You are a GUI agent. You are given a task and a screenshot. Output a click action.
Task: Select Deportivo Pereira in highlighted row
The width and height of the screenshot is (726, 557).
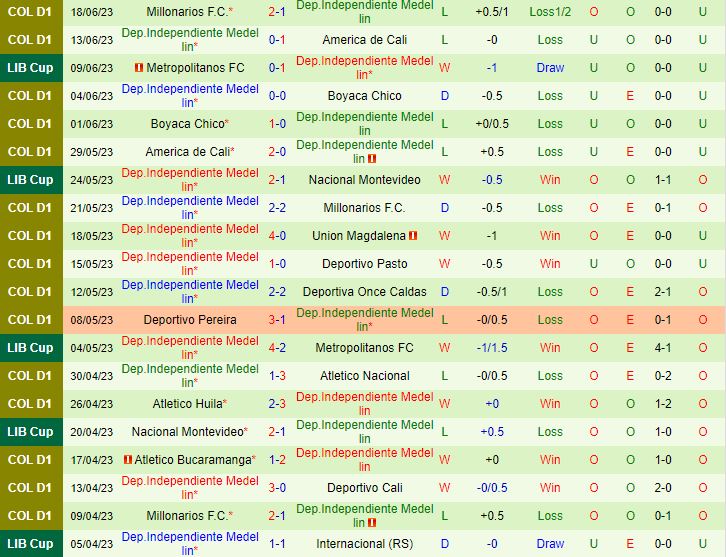190,319
